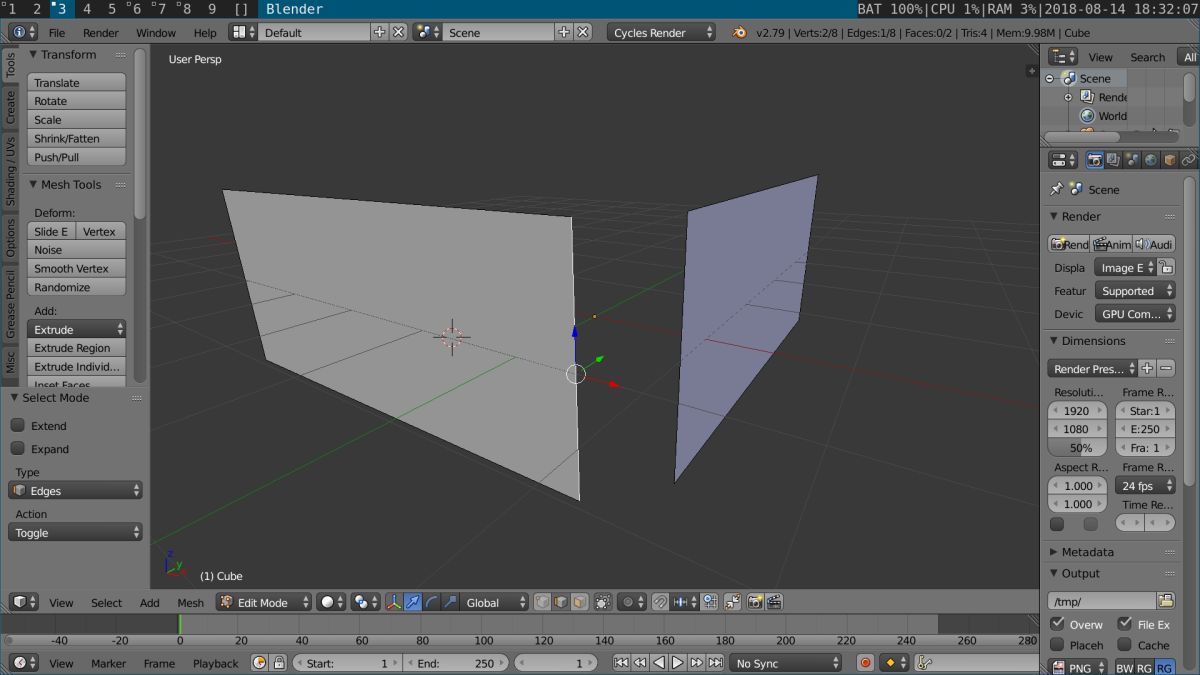Open the Cycles Render engine dropdown

pyautogui.click(x=661, y=32)
